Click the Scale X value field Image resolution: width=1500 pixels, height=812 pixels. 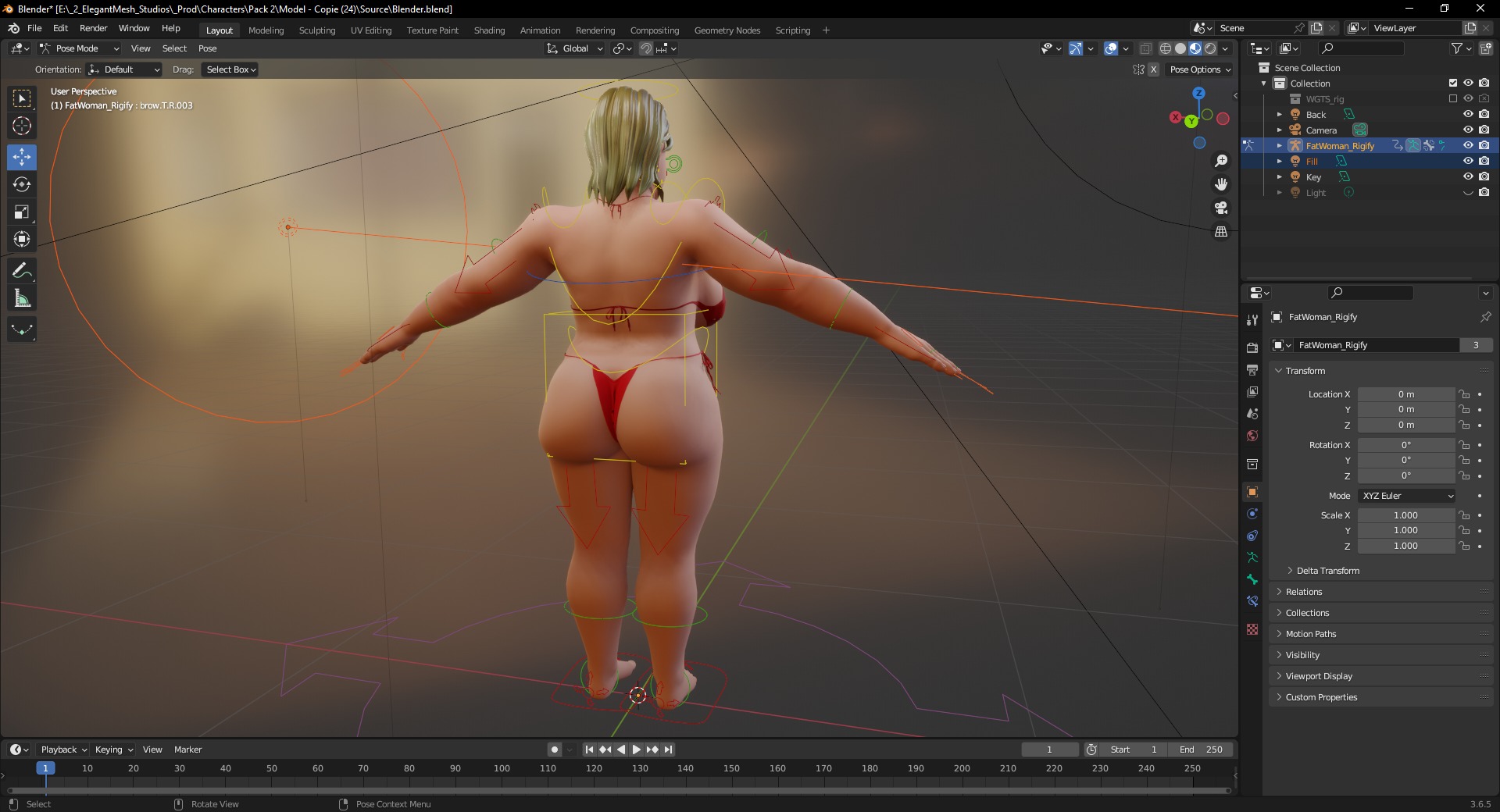1405,515
